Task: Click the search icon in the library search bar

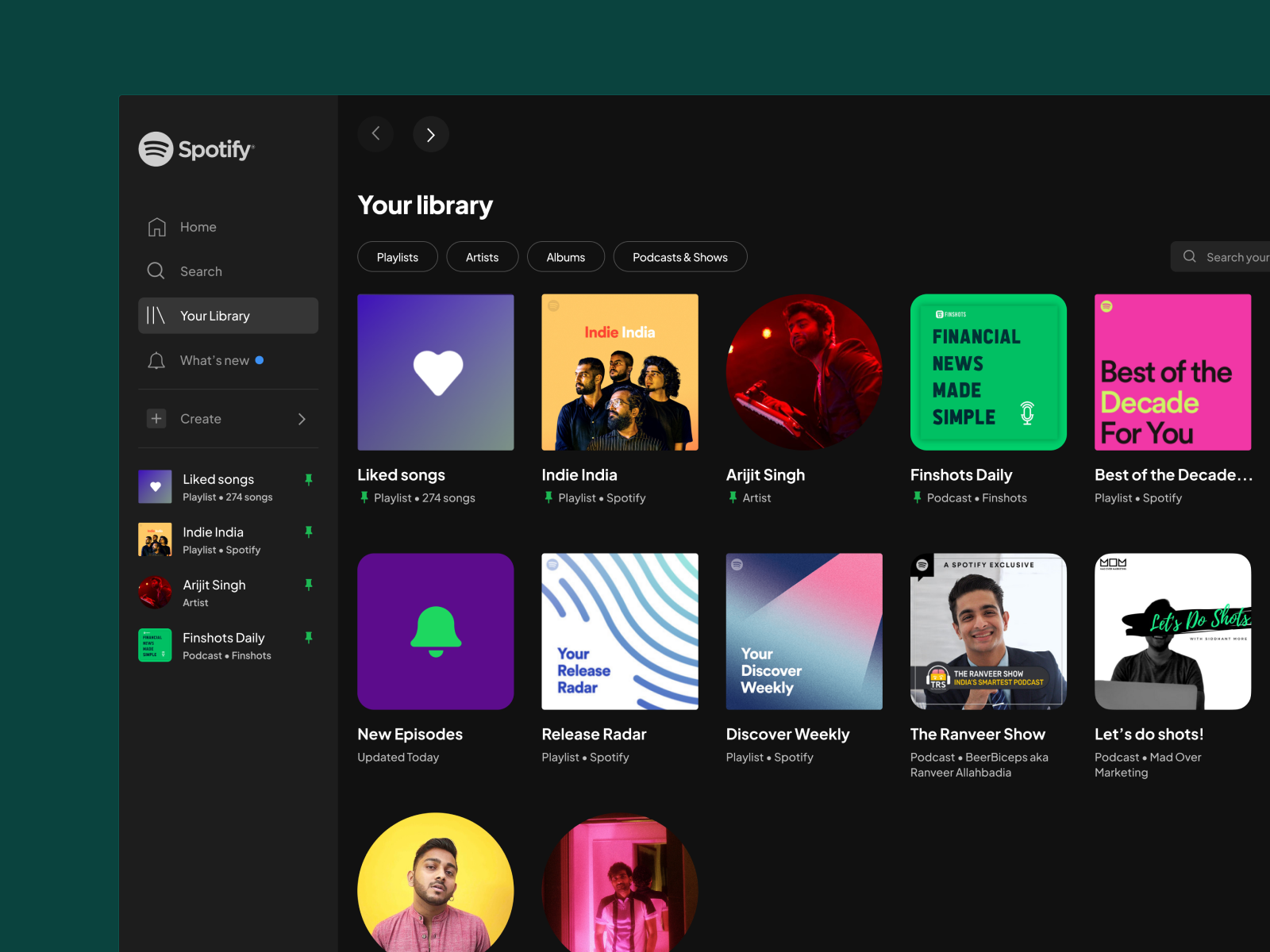Action: [x=1190, y=256]
